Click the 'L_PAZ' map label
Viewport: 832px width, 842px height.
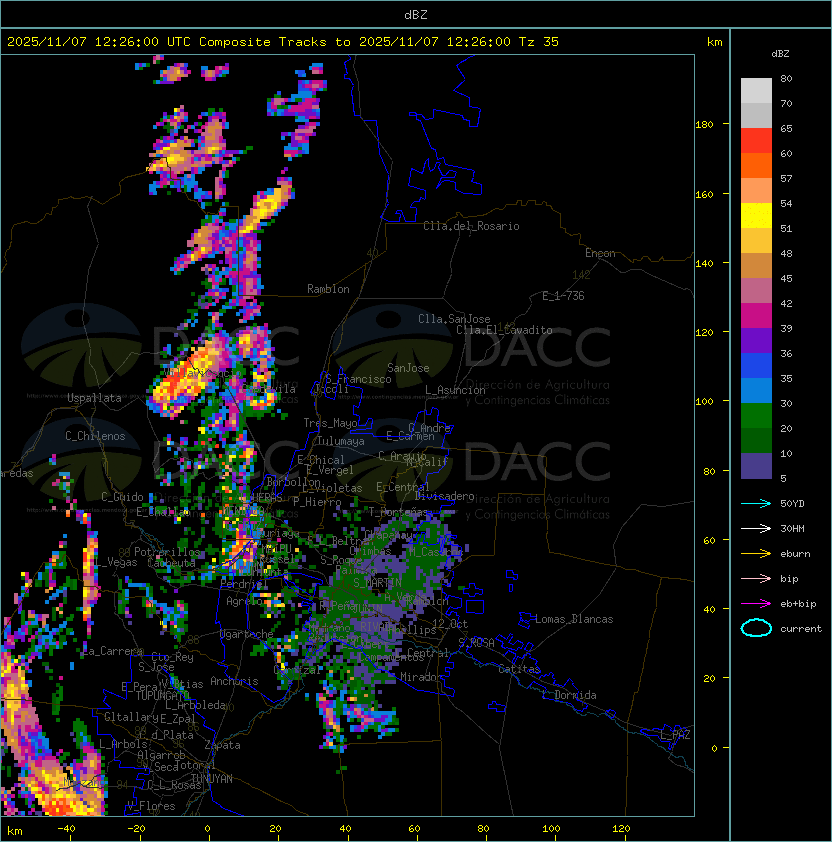click(x=675, y=735)
